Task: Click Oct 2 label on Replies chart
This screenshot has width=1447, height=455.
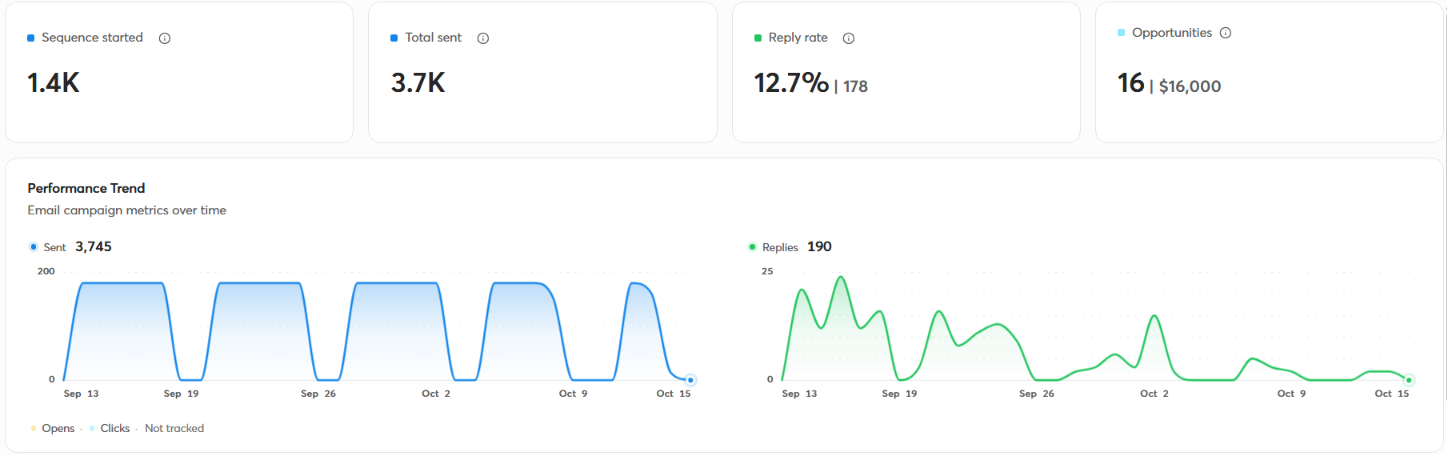Action: coord(1156,394)
